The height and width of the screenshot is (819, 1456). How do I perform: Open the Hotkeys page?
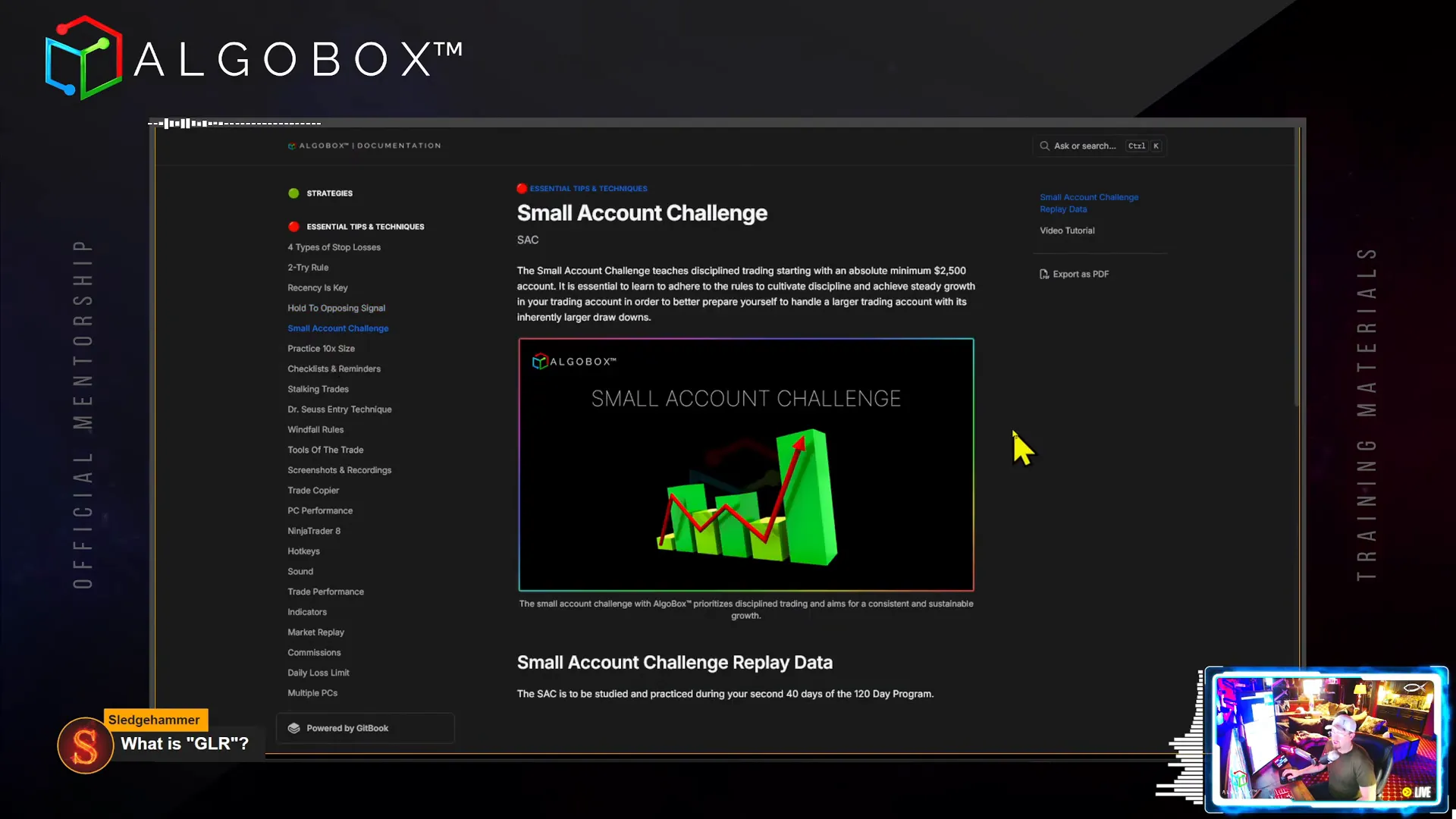pos(303,551)
